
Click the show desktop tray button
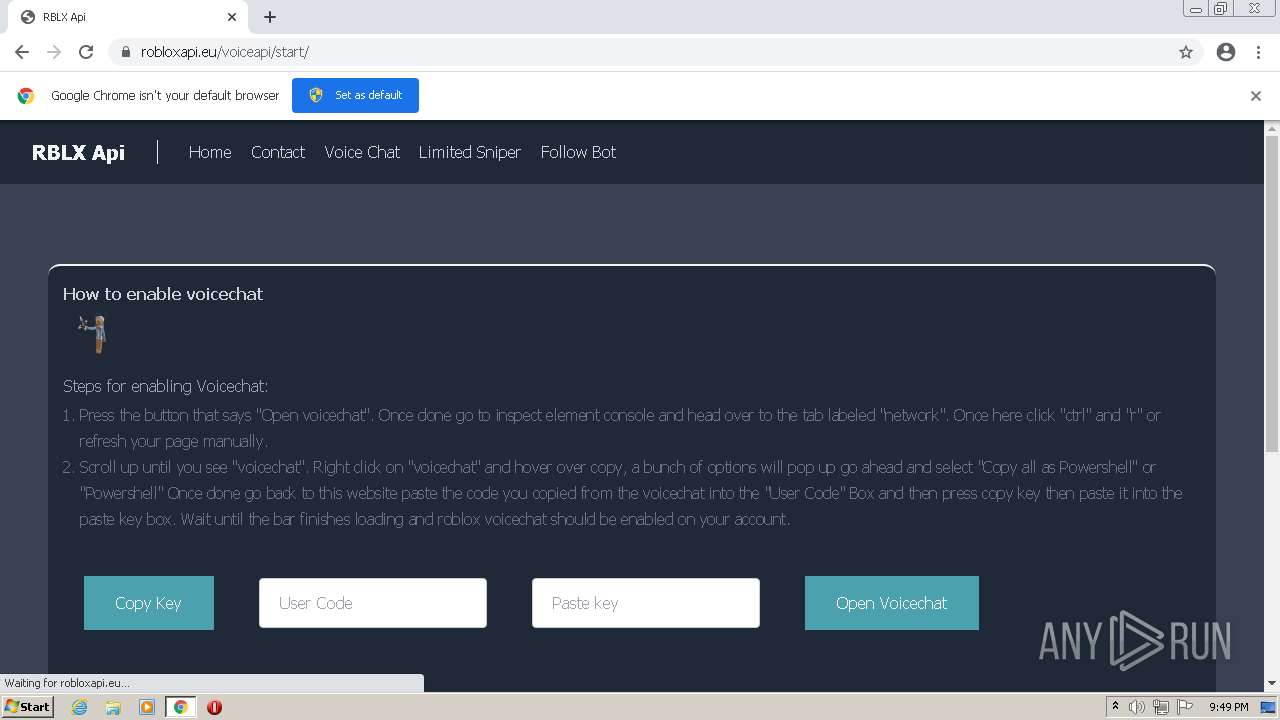pyautogui.click(x=1270, y=707)
